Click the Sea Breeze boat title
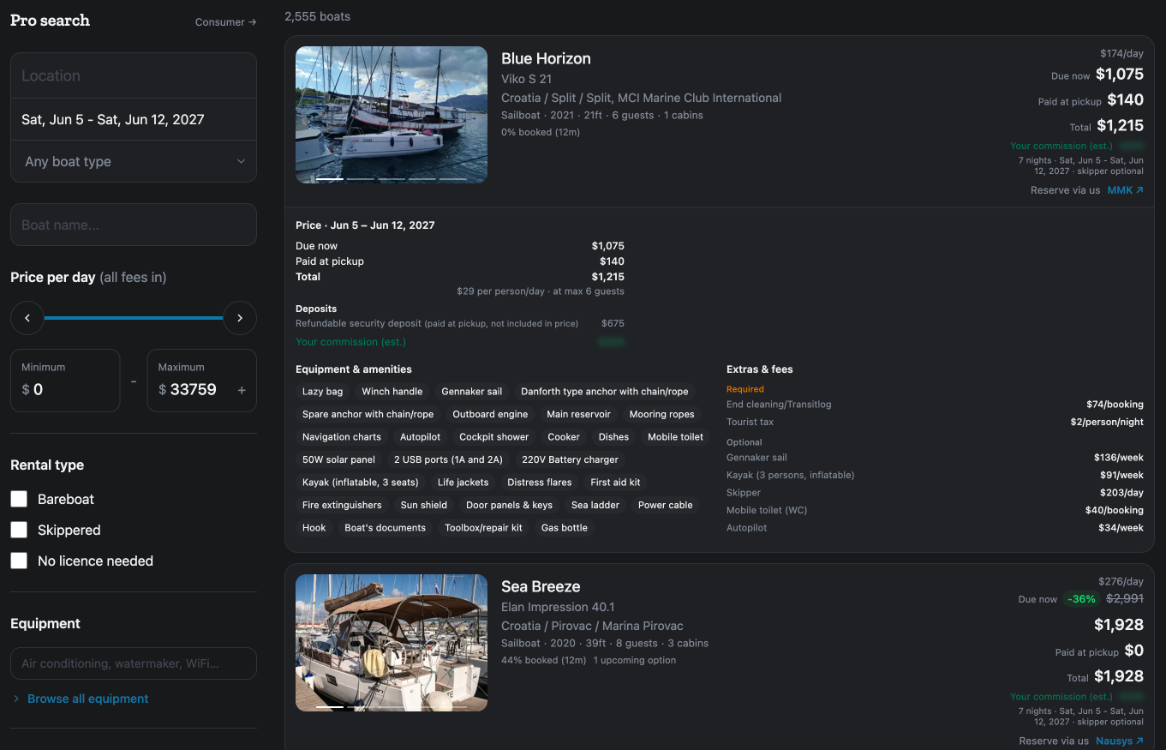Viewport: 1166px width, 750px height. click(541, 586)
